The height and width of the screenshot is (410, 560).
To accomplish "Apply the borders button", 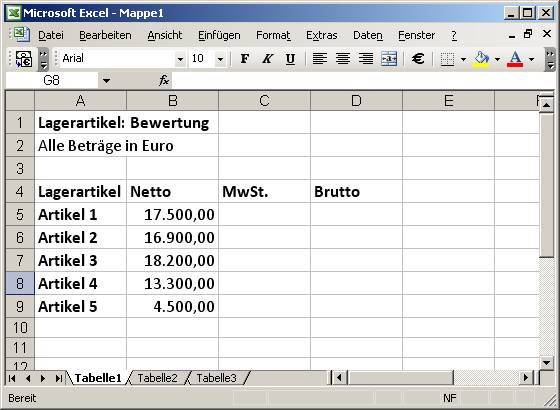I will pos(447,59).
